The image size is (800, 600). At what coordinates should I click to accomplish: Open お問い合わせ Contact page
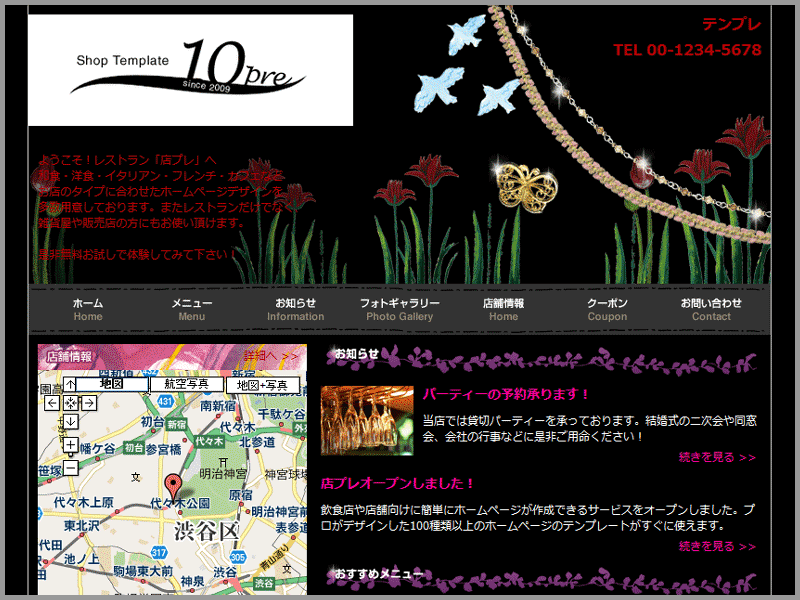pyautogui.click(x=711, y=309)
